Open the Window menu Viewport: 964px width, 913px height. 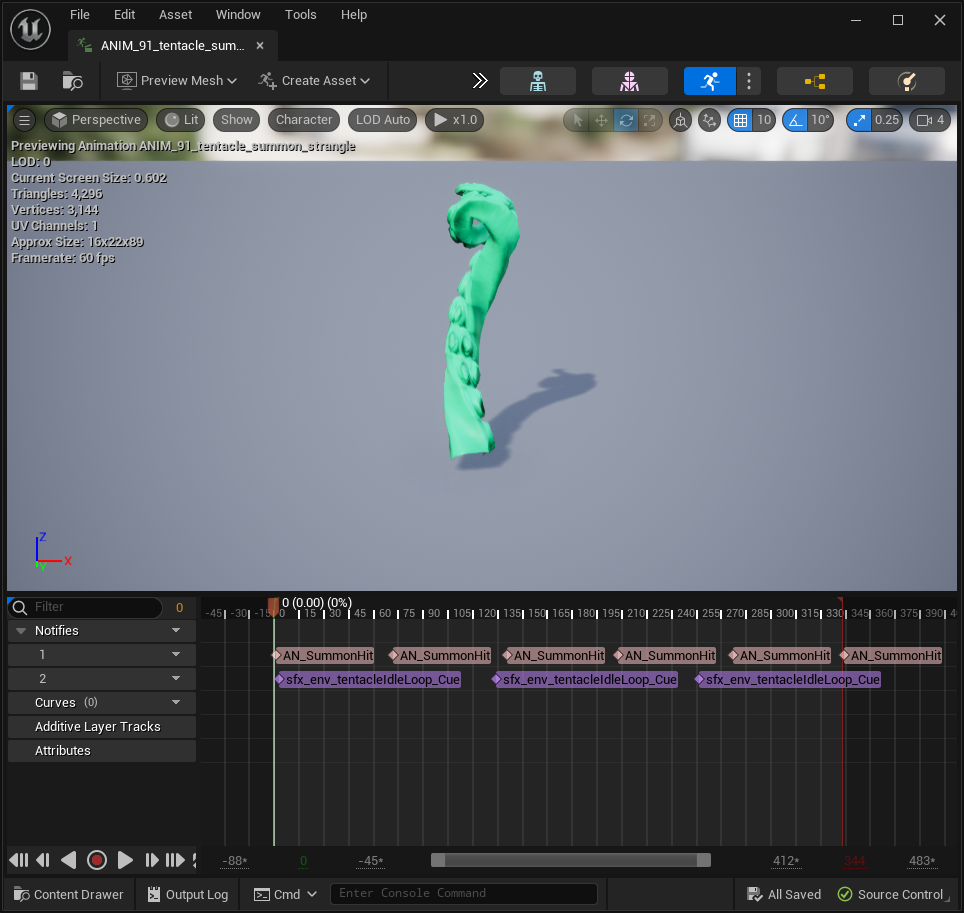(x=238, y=15)
